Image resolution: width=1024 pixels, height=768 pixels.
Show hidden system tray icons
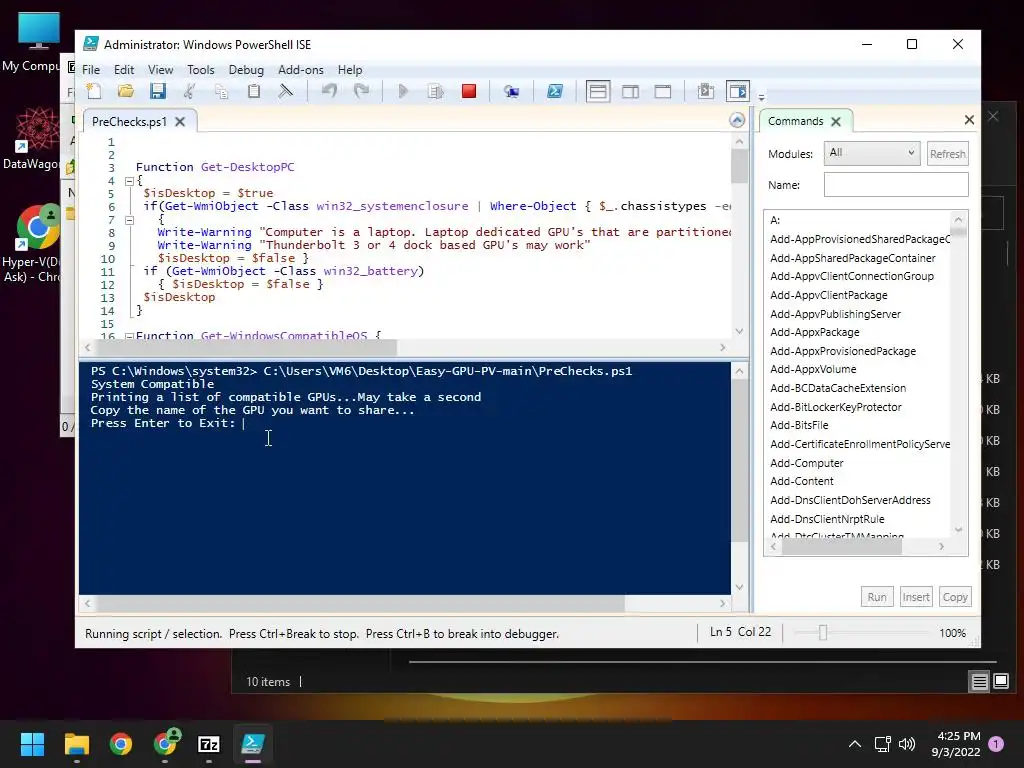854,744
